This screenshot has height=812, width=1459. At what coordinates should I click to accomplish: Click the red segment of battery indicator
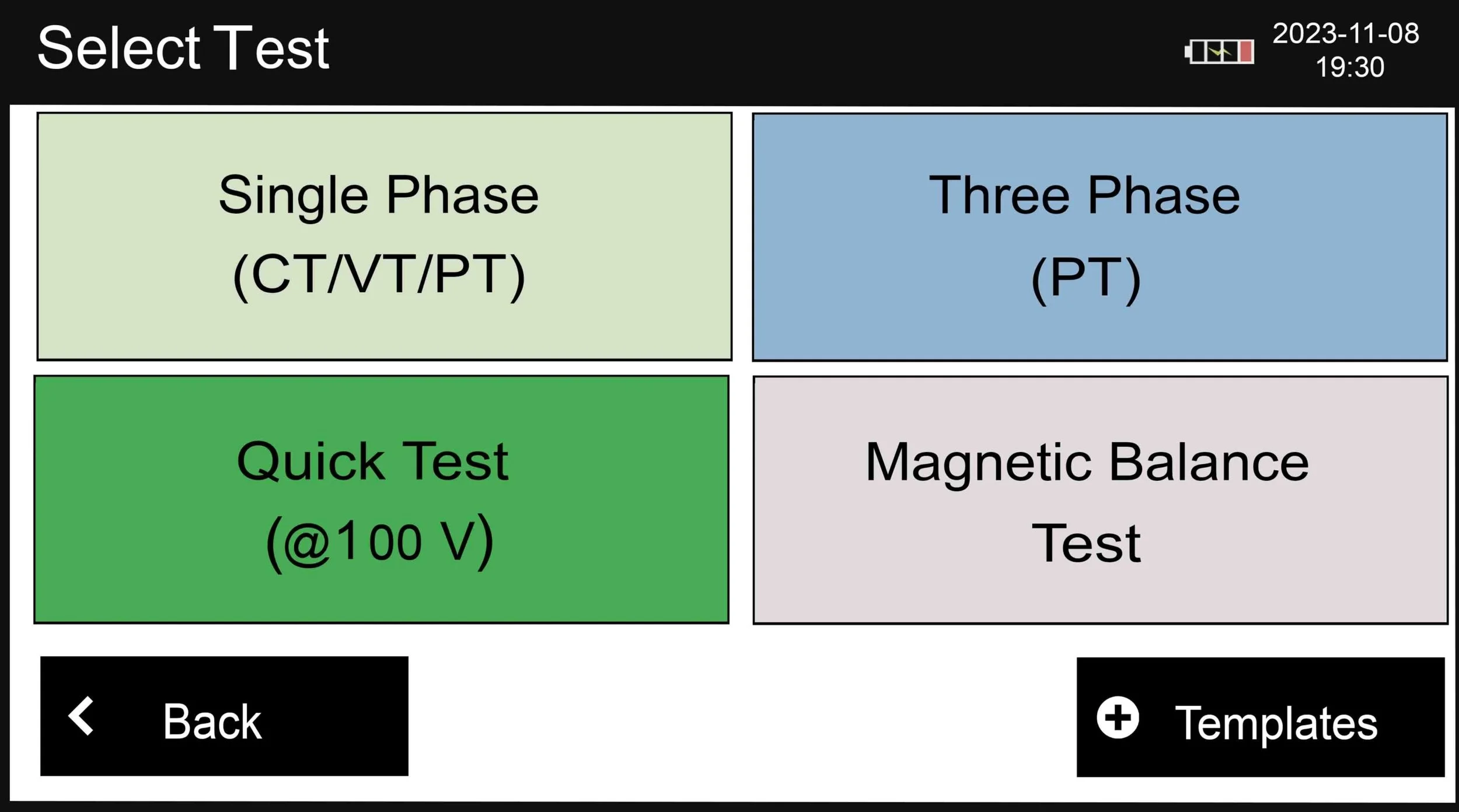pyautogui.click(x=1246, y=52)
